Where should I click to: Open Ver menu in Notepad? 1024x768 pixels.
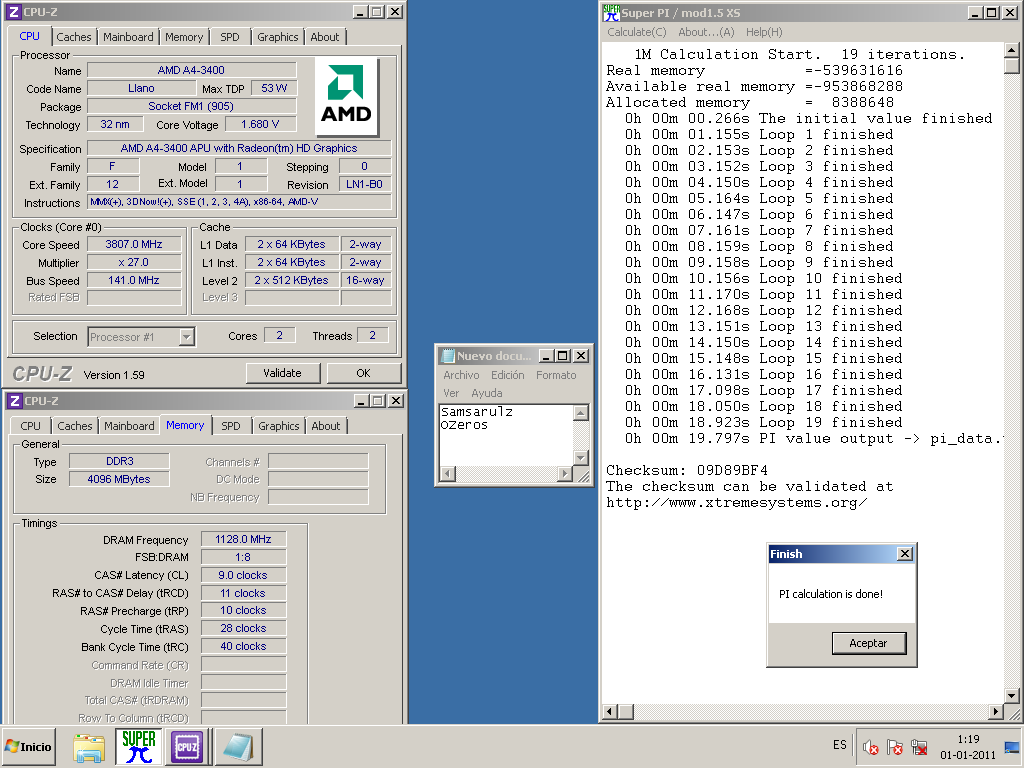pos(451,393)
